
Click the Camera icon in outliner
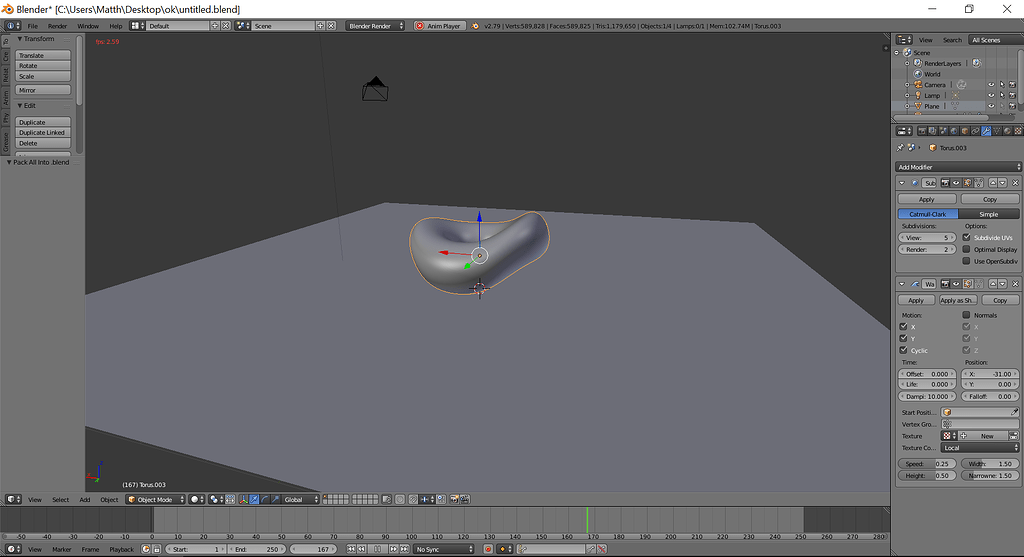click(918, 85)
